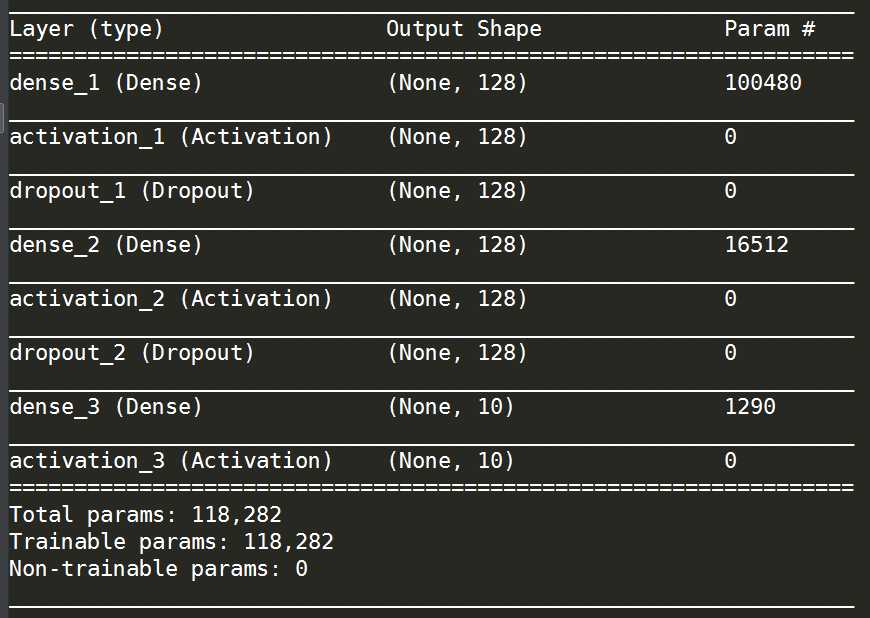Click the (None, 10) shape of dense_3
Viewport: 870px width, 618px height.
pos(451,407)
